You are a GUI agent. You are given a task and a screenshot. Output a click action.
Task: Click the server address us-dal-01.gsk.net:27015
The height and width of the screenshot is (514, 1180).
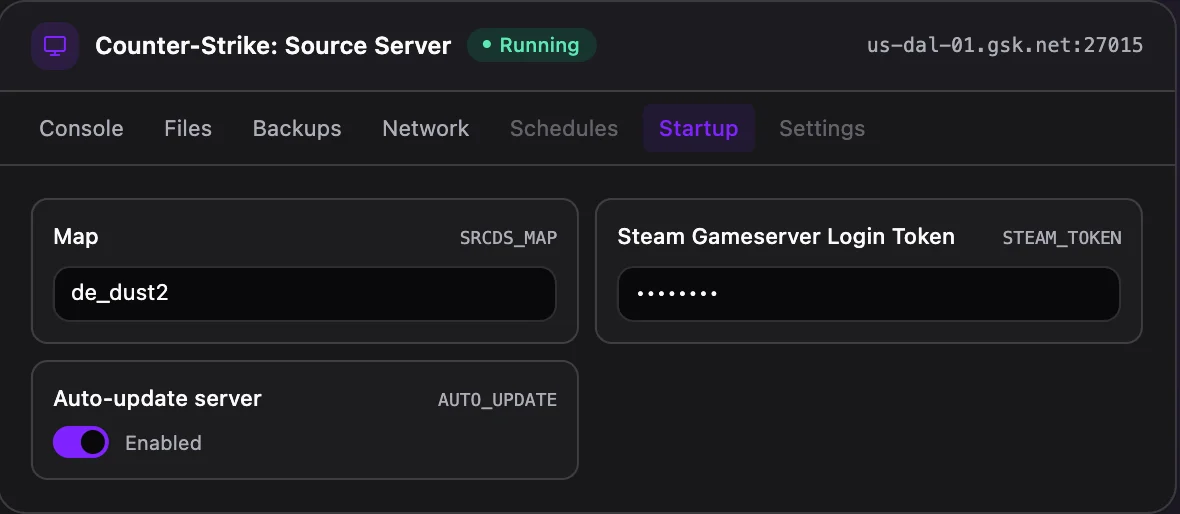pyautogui.click(x=1005, y=45)
